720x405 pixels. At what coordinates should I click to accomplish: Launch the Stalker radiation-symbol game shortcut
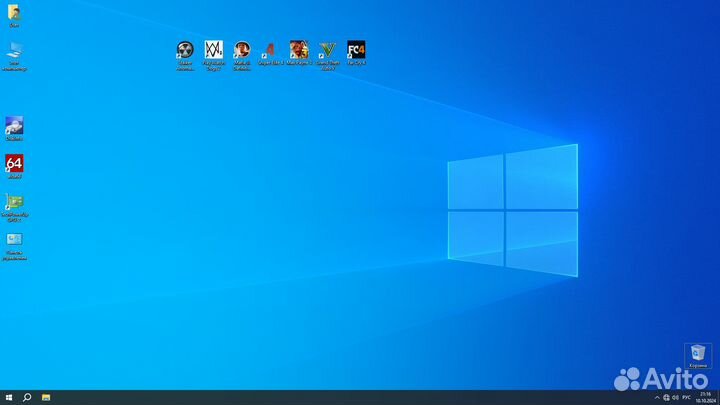185,56
